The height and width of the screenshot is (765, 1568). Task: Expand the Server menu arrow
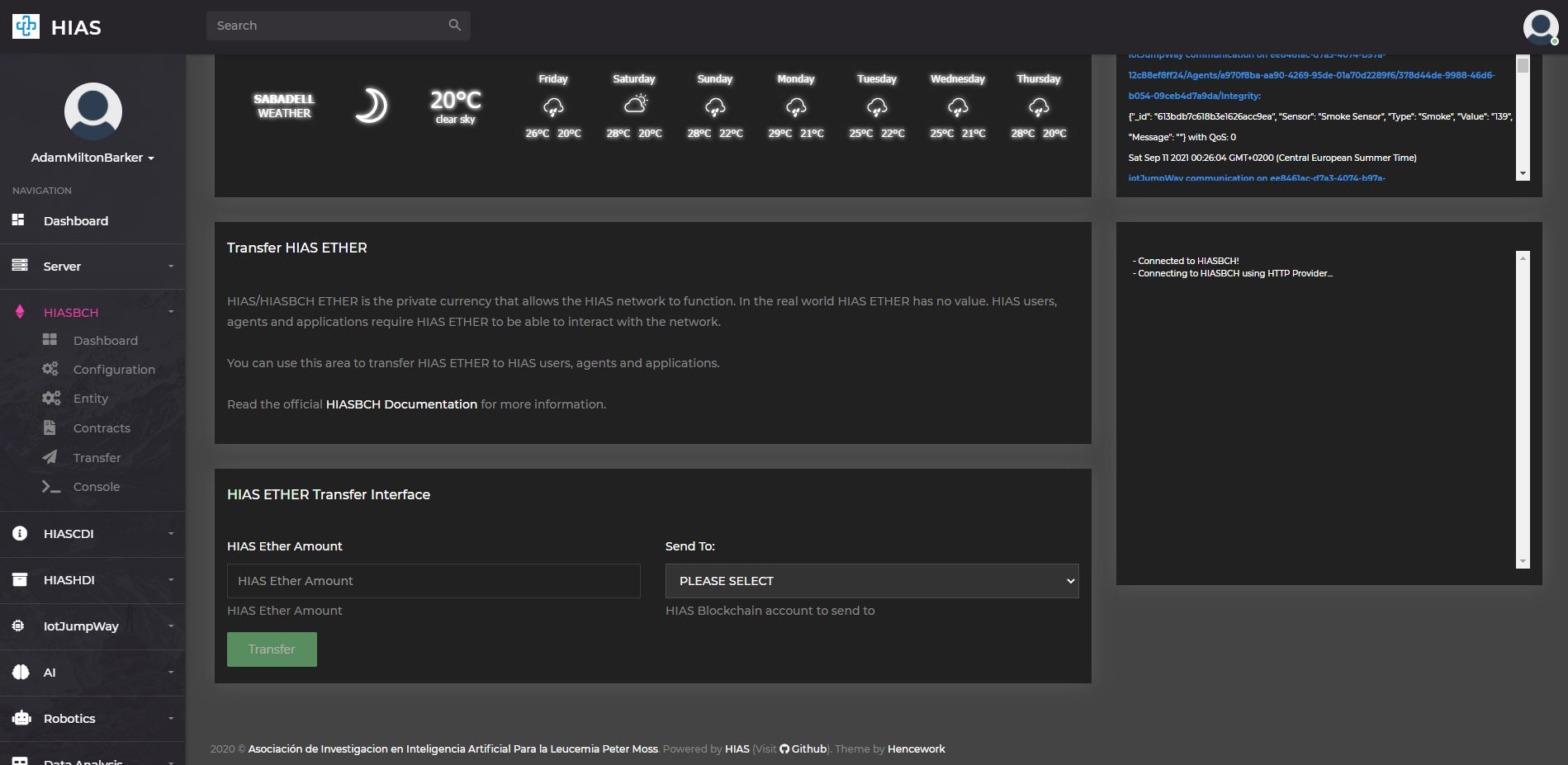pos(171,267)
